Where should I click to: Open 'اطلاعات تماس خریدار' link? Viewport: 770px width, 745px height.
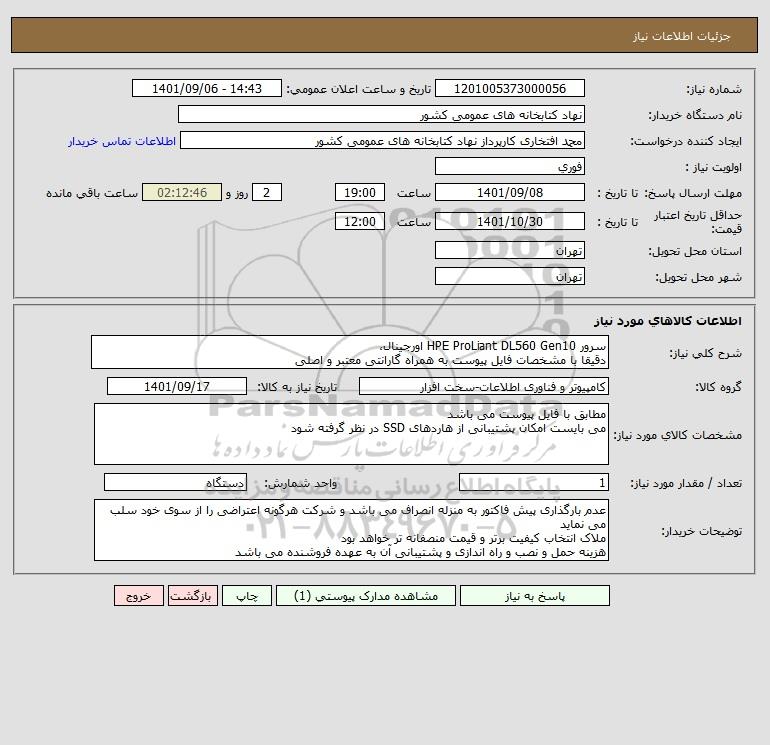[122, 141]
